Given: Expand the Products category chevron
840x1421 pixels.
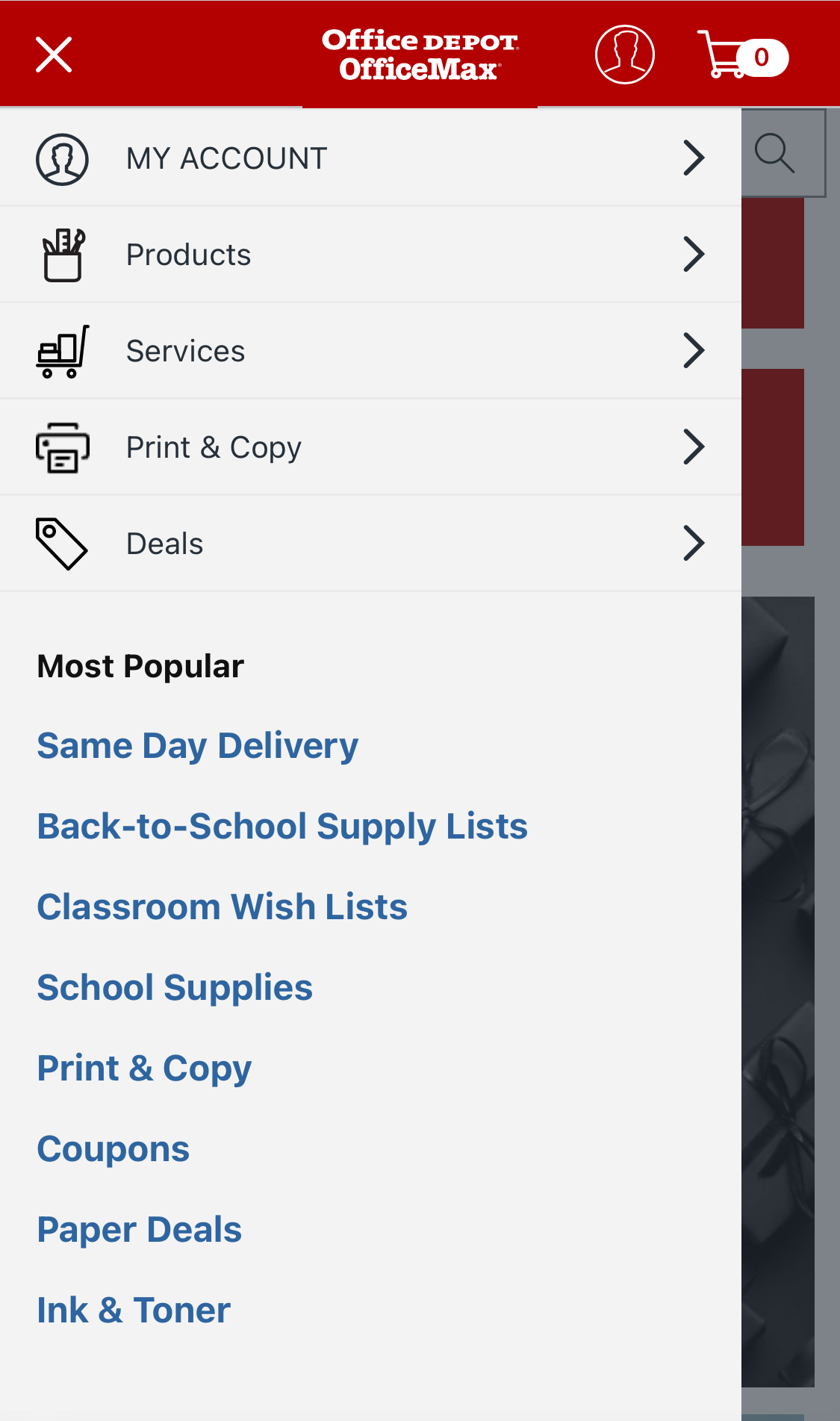Looking at the screenshot, I should coord(694,254).
